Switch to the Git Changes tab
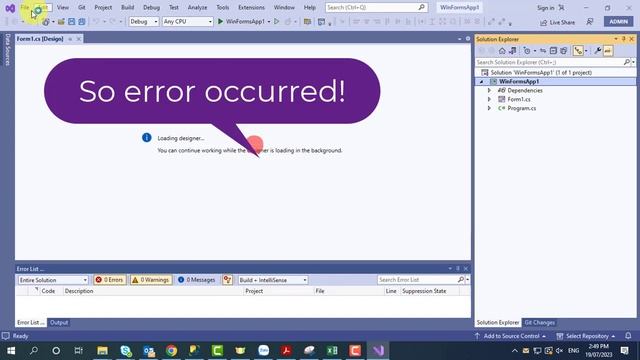This screenshot has height=360, width=640. [539, 322]
